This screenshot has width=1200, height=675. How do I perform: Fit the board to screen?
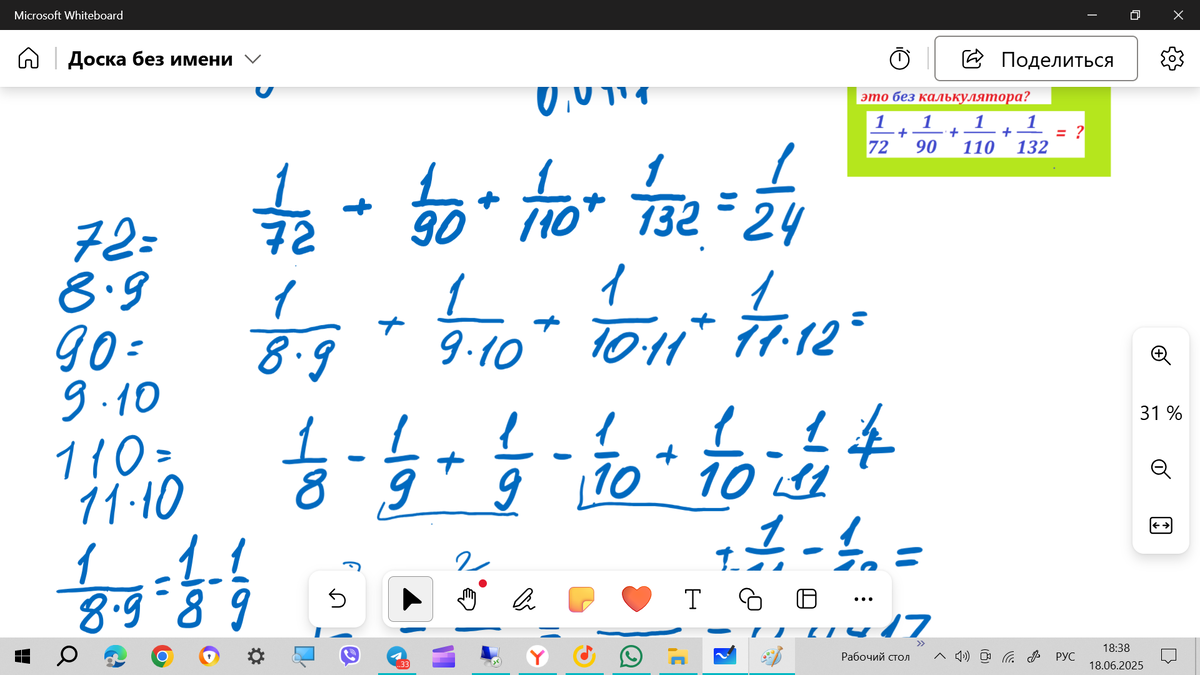(1160, 525)
